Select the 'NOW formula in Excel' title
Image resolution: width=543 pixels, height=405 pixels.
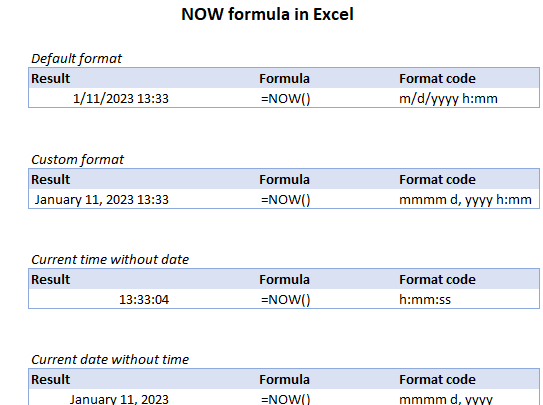(267, 15)
